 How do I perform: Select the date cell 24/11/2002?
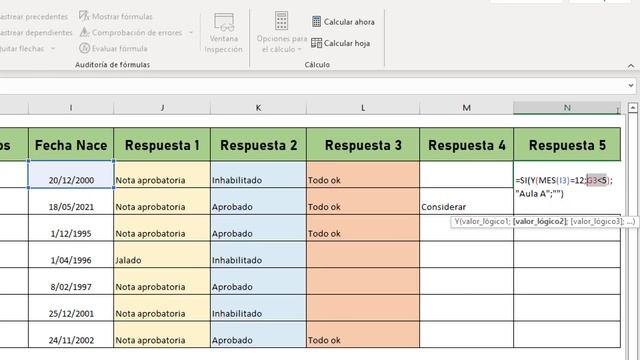pos(71,334)
